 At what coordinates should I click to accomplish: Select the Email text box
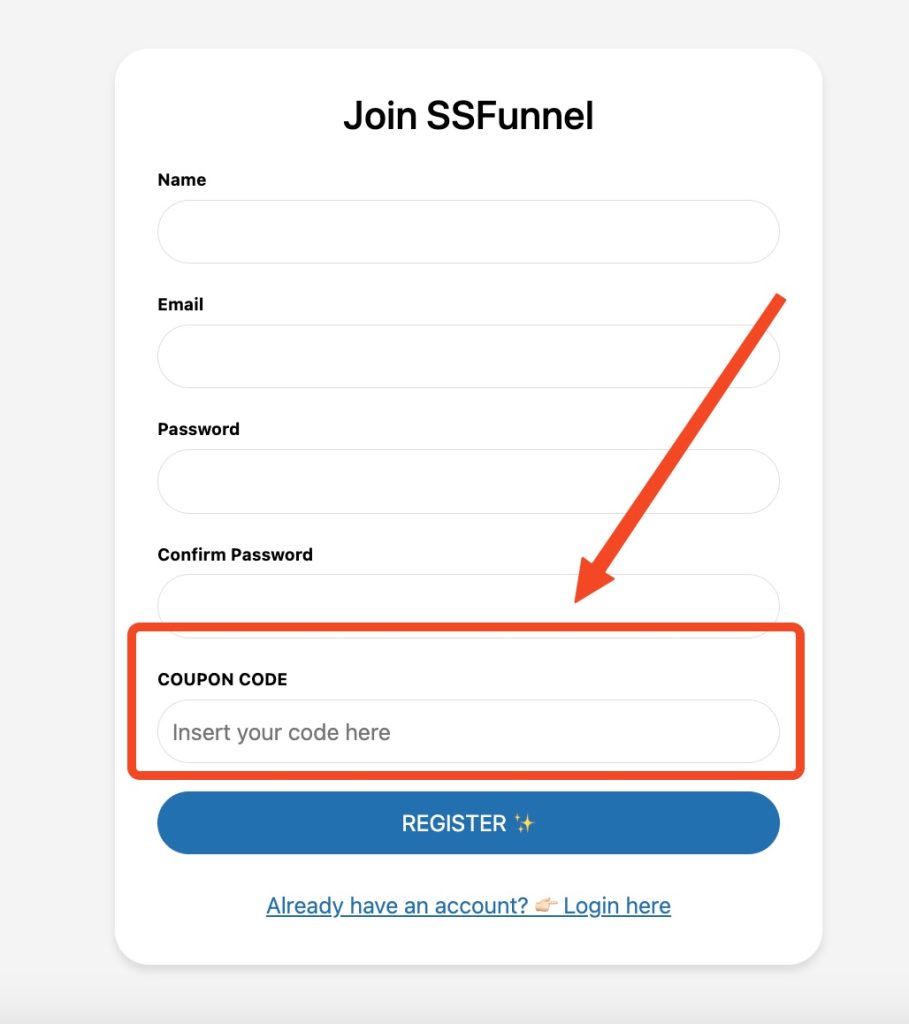click(468, 356)
